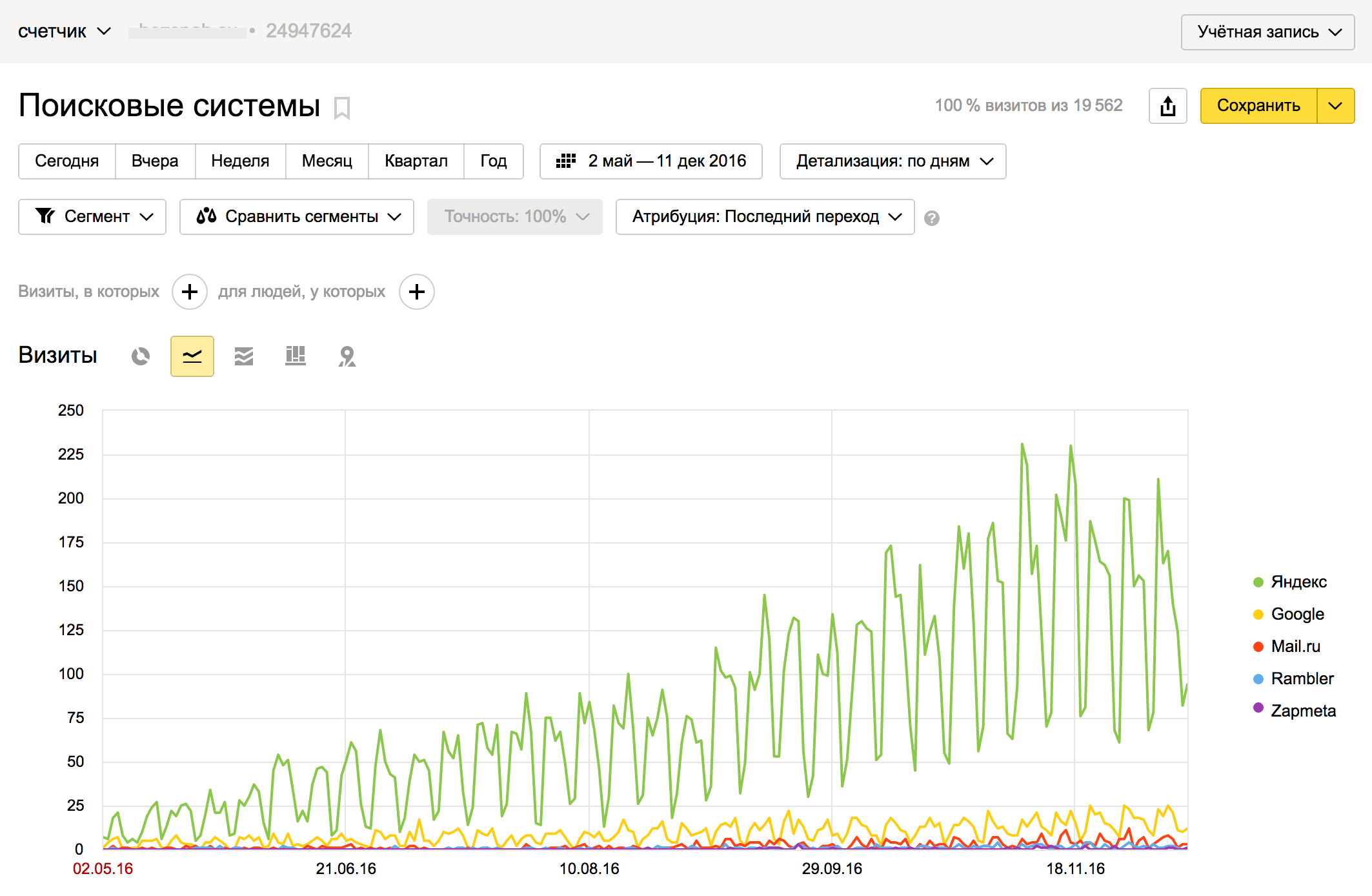Screen dimensions: 1372x896
Task: Toggle Яндекс series in chart legend
Action: (x=1297, y=582)
